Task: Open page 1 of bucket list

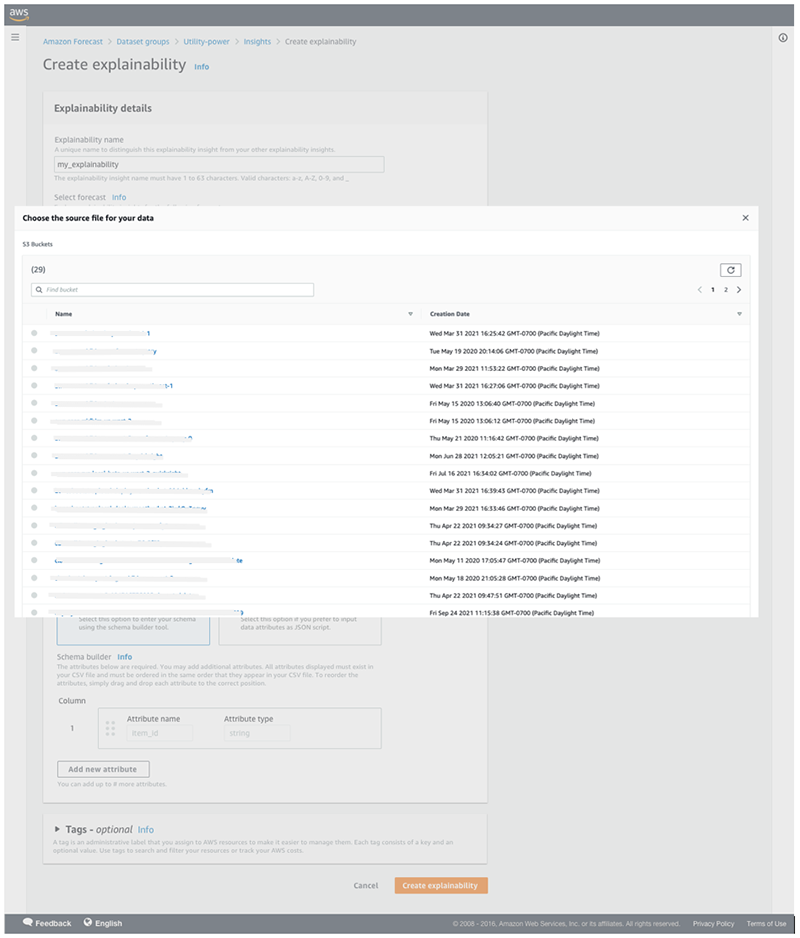Action: click(713, 290)
